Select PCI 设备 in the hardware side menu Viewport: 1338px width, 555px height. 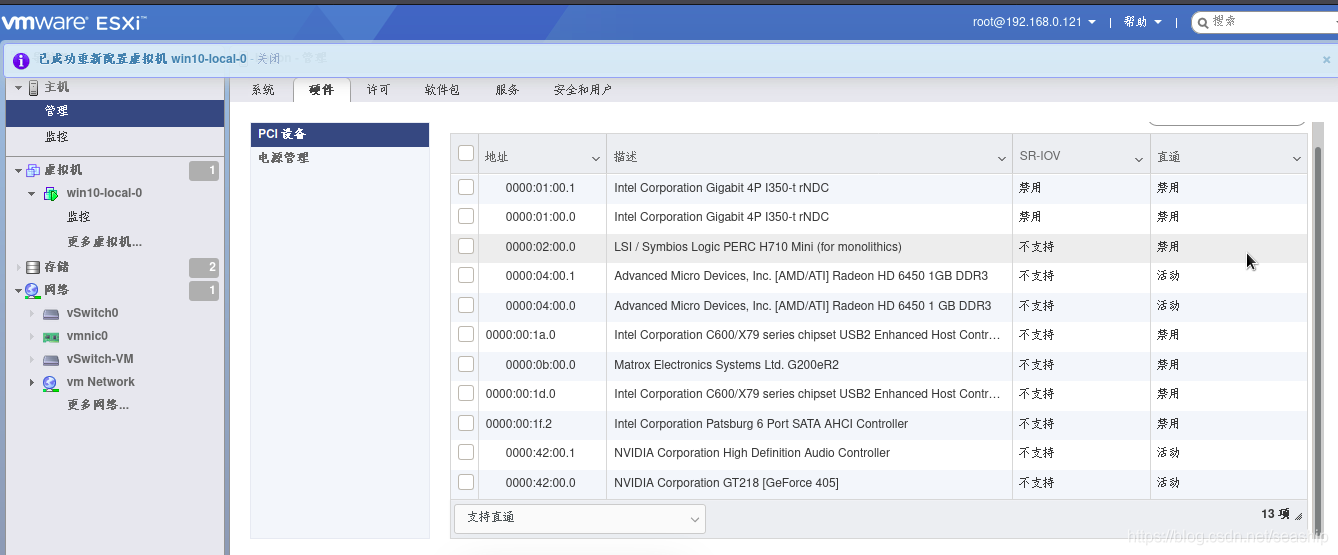point(340,135)
